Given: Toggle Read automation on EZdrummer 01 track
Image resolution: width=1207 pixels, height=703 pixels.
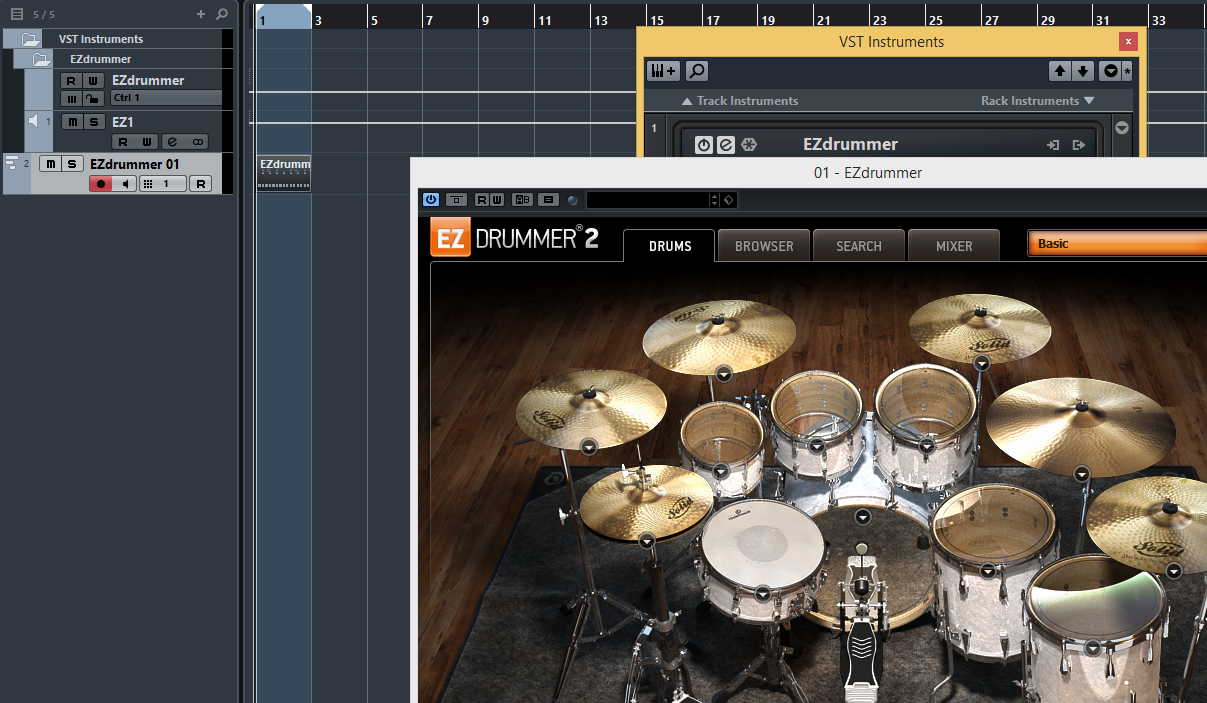Looking at the screenshot, I should pos(200,184).
